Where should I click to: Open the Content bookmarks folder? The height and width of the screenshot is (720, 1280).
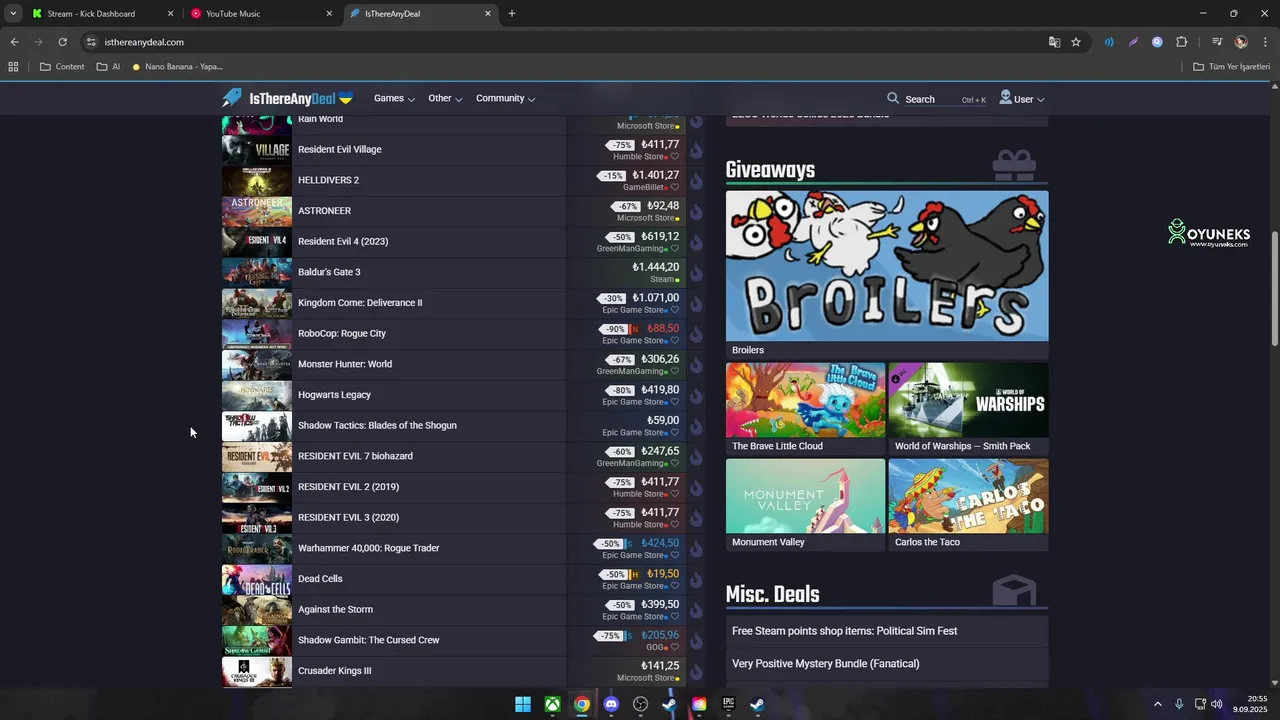(62, 67)
